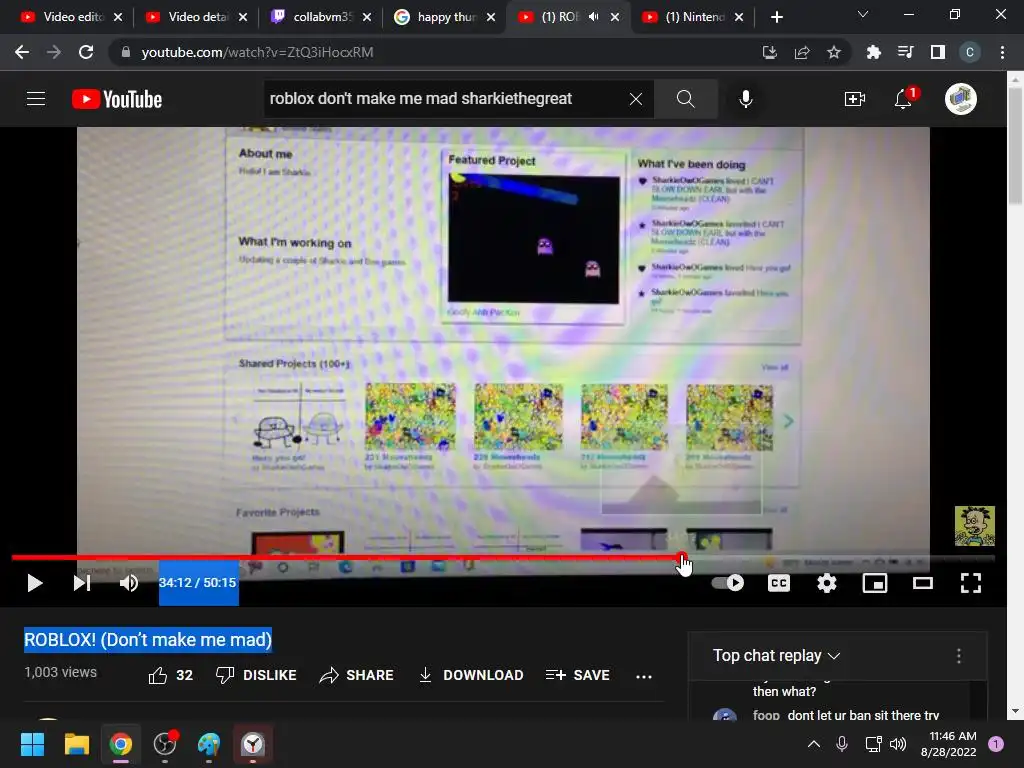The height and width of the screenshot is (768, 1024).
Task: Click the browser address bar URL
Action: pyautogui.click(x=257, y=52)
